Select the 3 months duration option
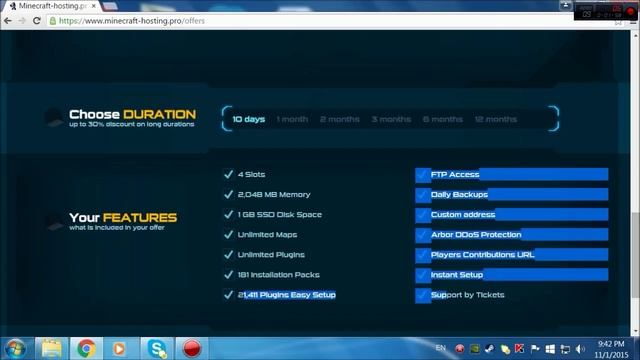Viewport: 640px width, 360px height. coord(391,119)
